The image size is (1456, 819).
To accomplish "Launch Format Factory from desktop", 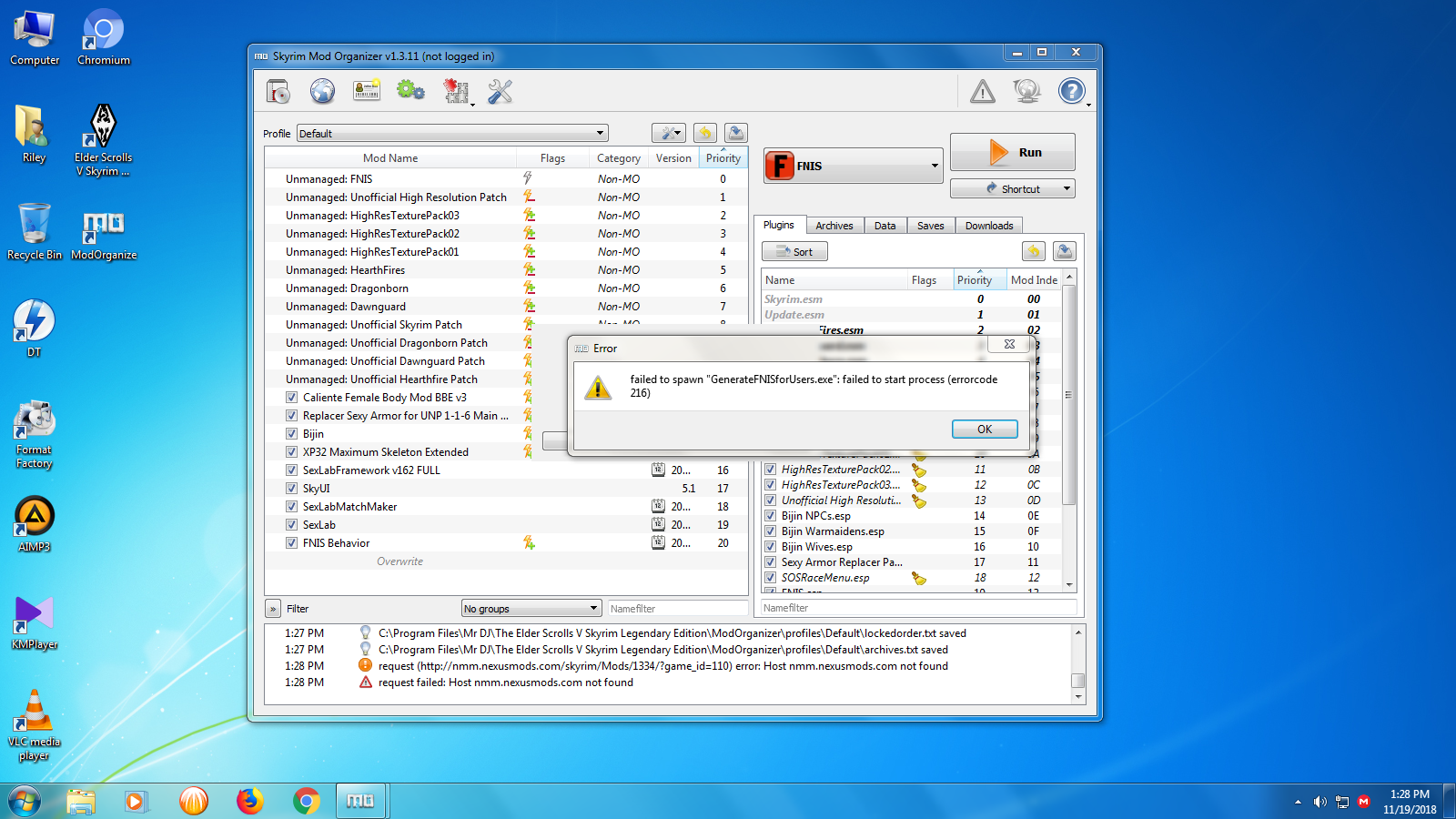I will click(34, 434).
